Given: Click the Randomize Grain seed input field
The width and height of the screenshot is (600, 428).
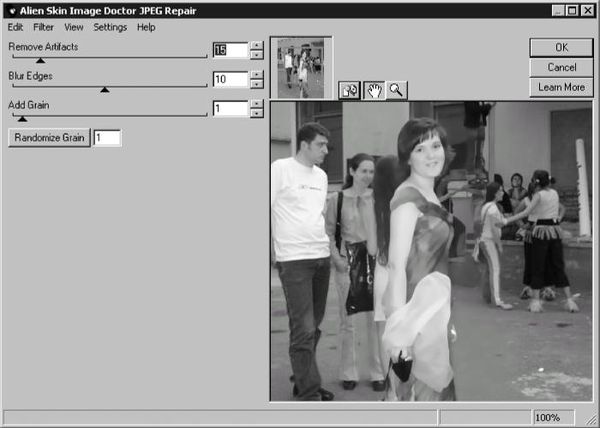Looking at the screenshot, I should tap(107, 138).
